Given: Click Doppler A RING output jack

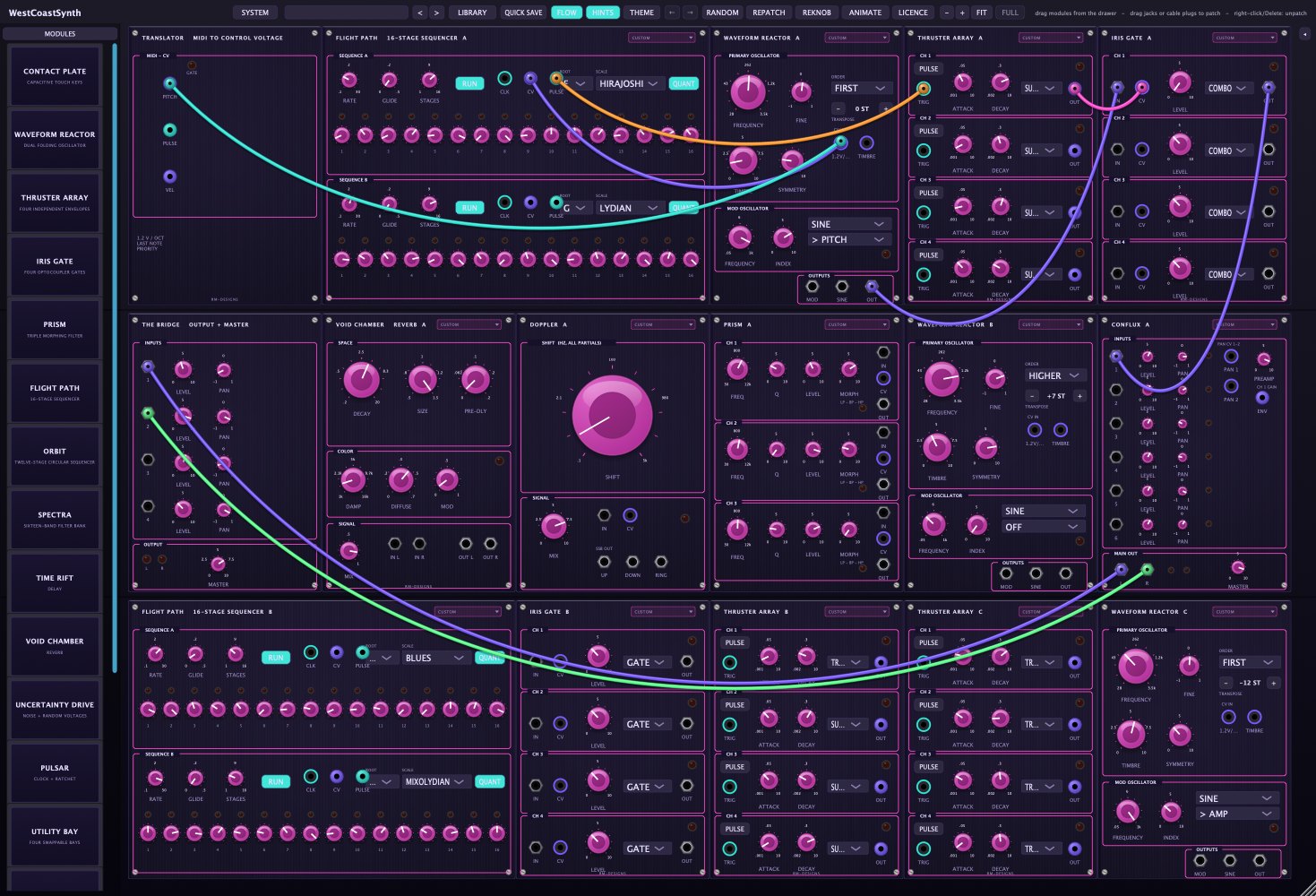Looking at the screenshot, I should click(661, 562).
